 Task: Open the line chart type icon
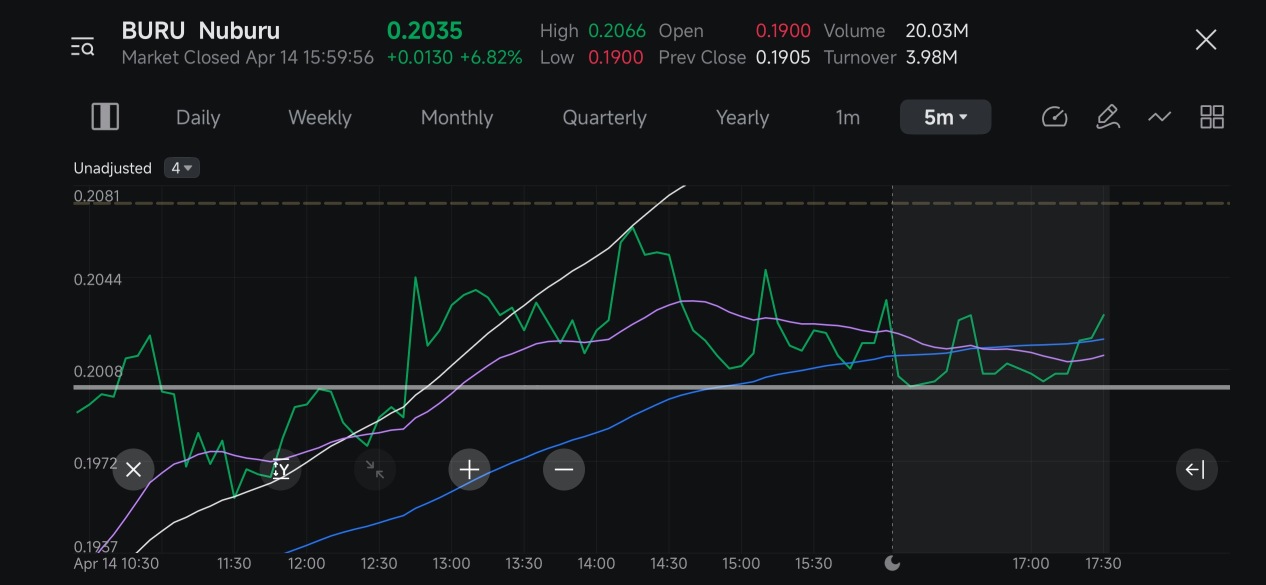(x=1159, y=117)
